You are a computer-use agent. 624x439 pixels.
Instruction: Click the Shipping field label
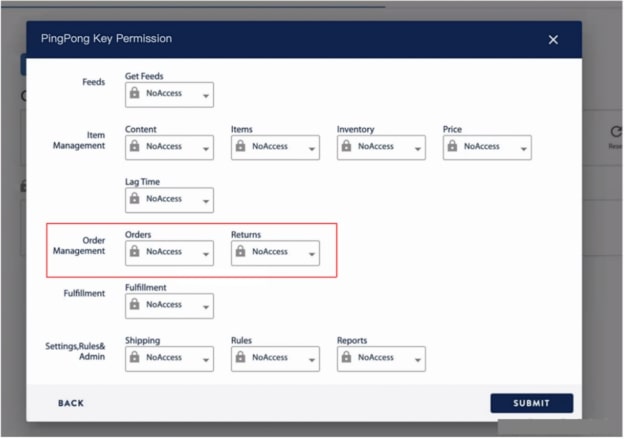(x=142, y=341)
